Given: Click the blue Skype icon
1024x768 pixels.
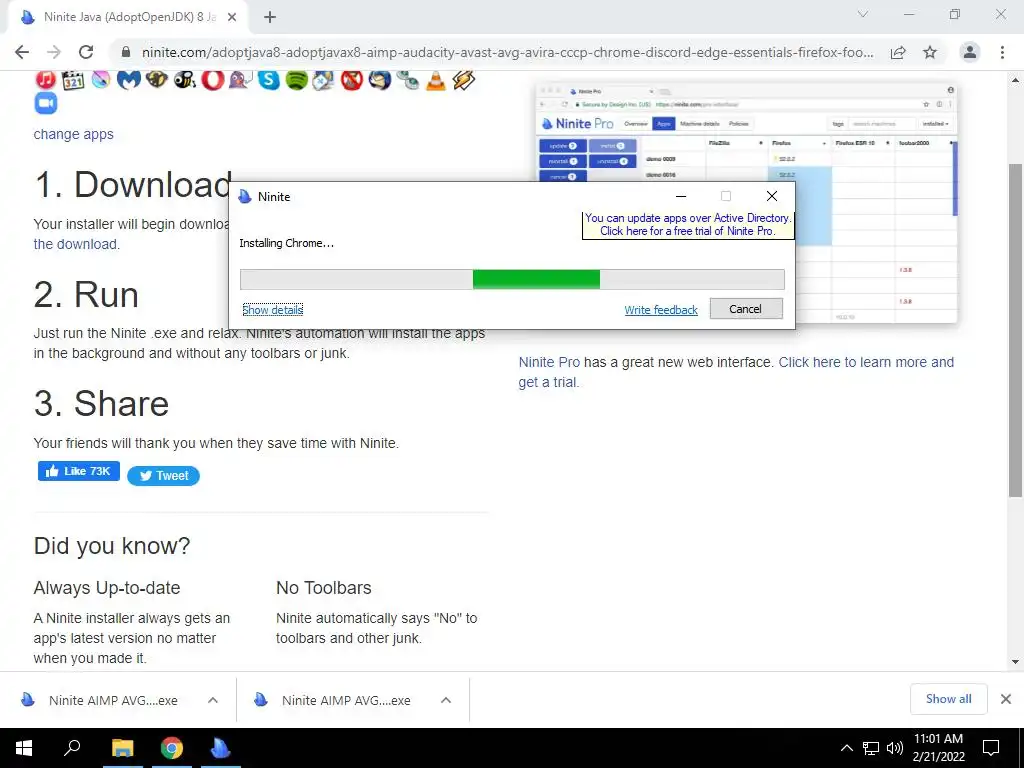Looking at the screenshot, I should click(x=268, y=80).
